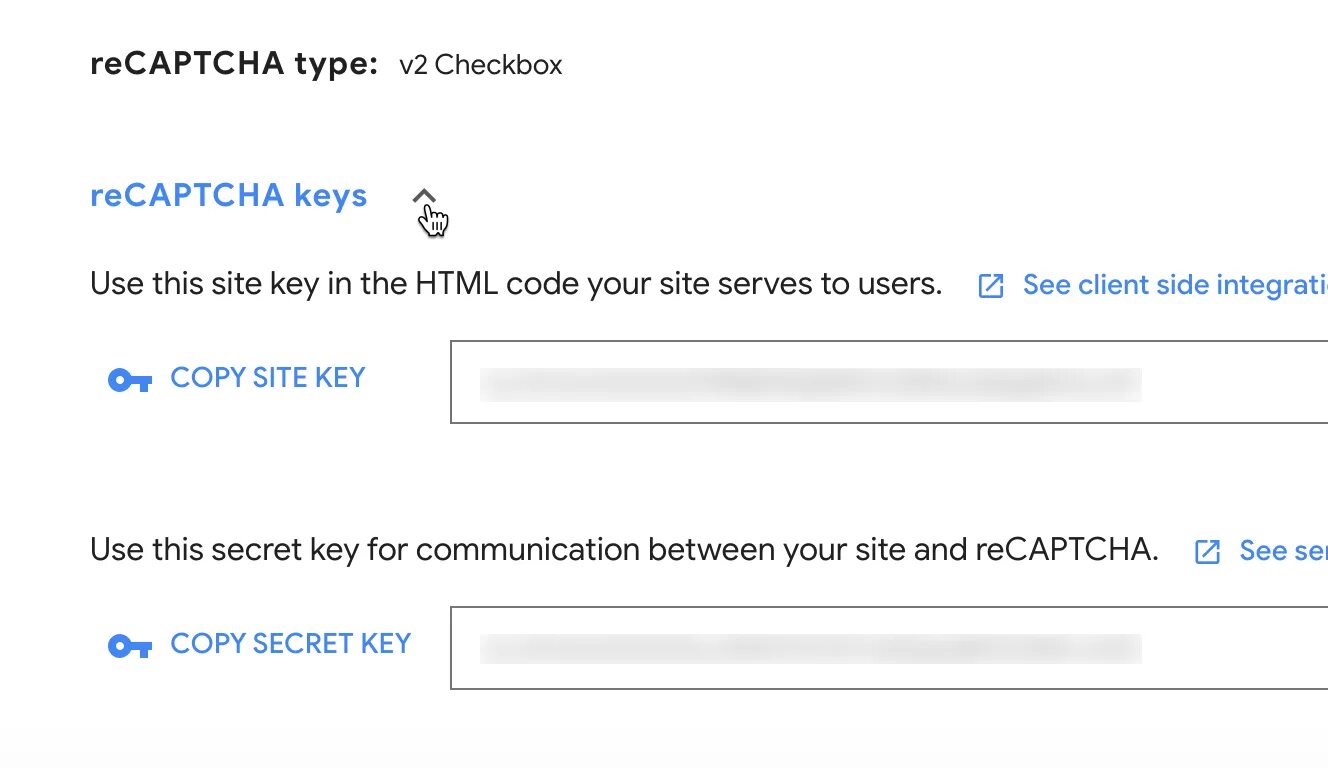Open external-link icon beside secret key description
This screenshot has width=1328, height=768.
pyautogui.click(x=1208, y=551)
